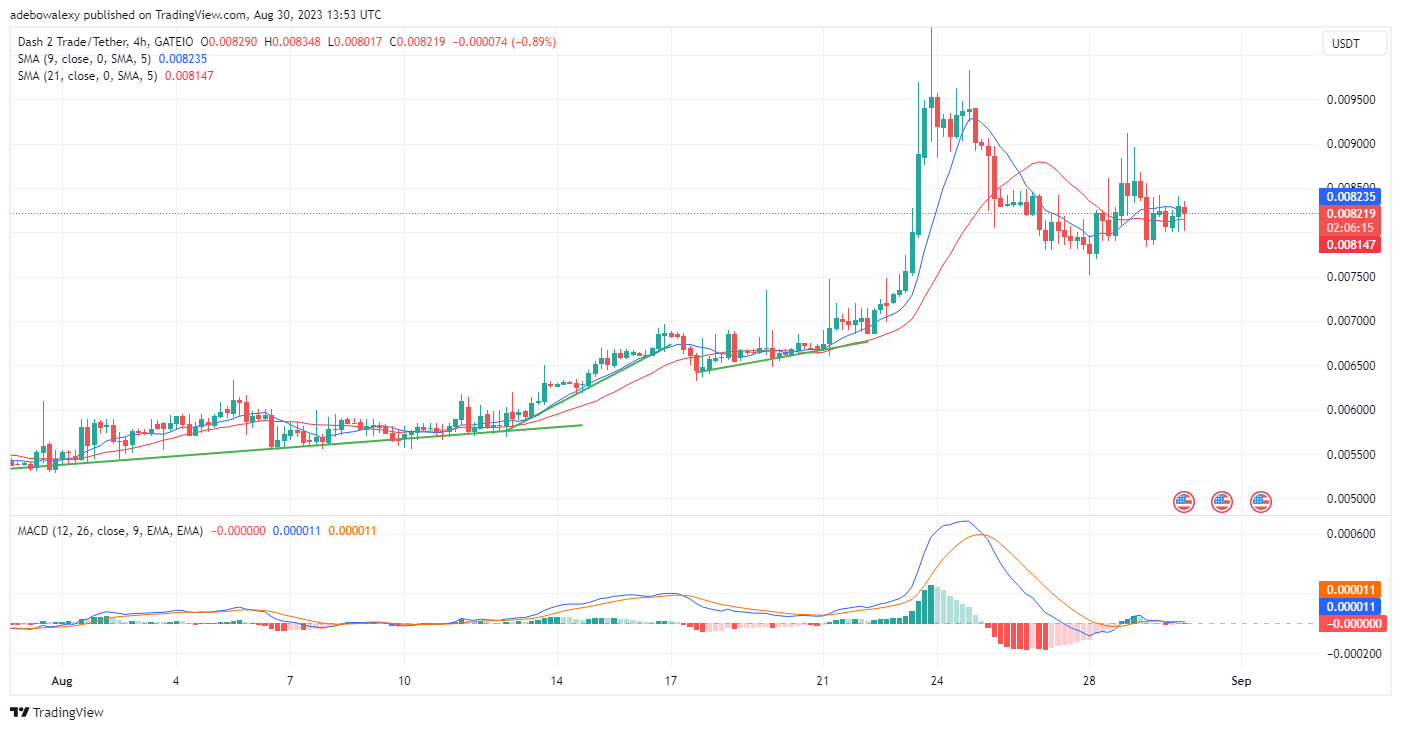Select the MACD (12, 26, close, 9, EMA, EMA) legend
1401x730 pixels.
(x=110, y=531)
